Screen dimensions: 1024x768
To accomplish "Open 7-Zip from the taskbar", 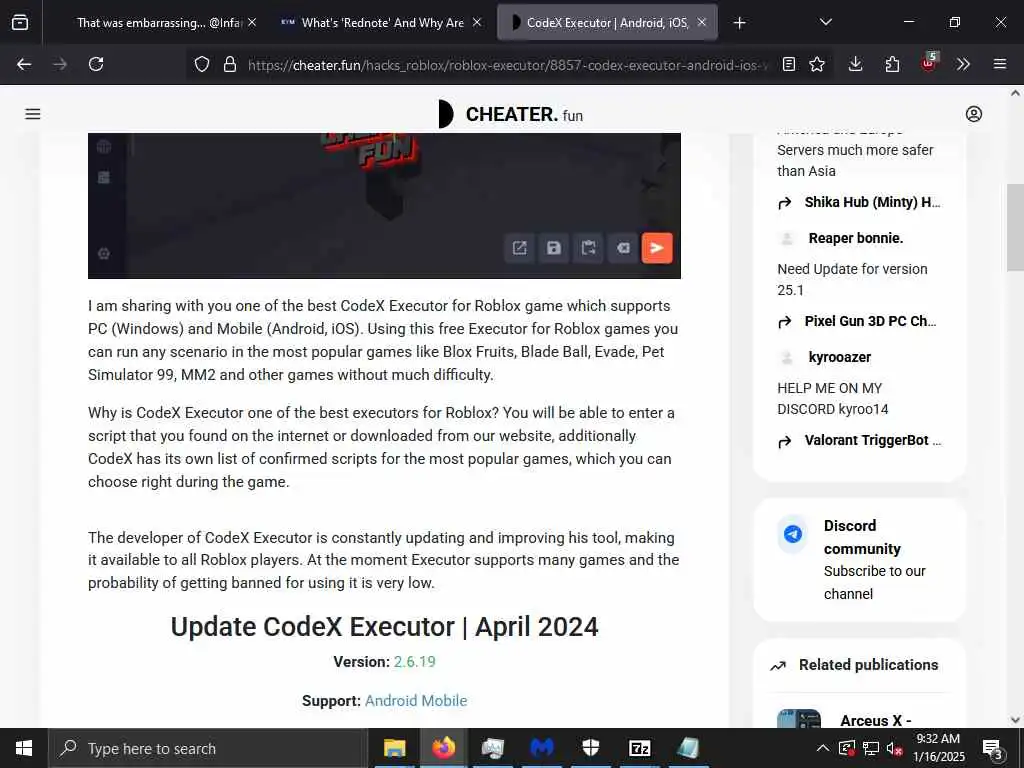I will [639, 748].
